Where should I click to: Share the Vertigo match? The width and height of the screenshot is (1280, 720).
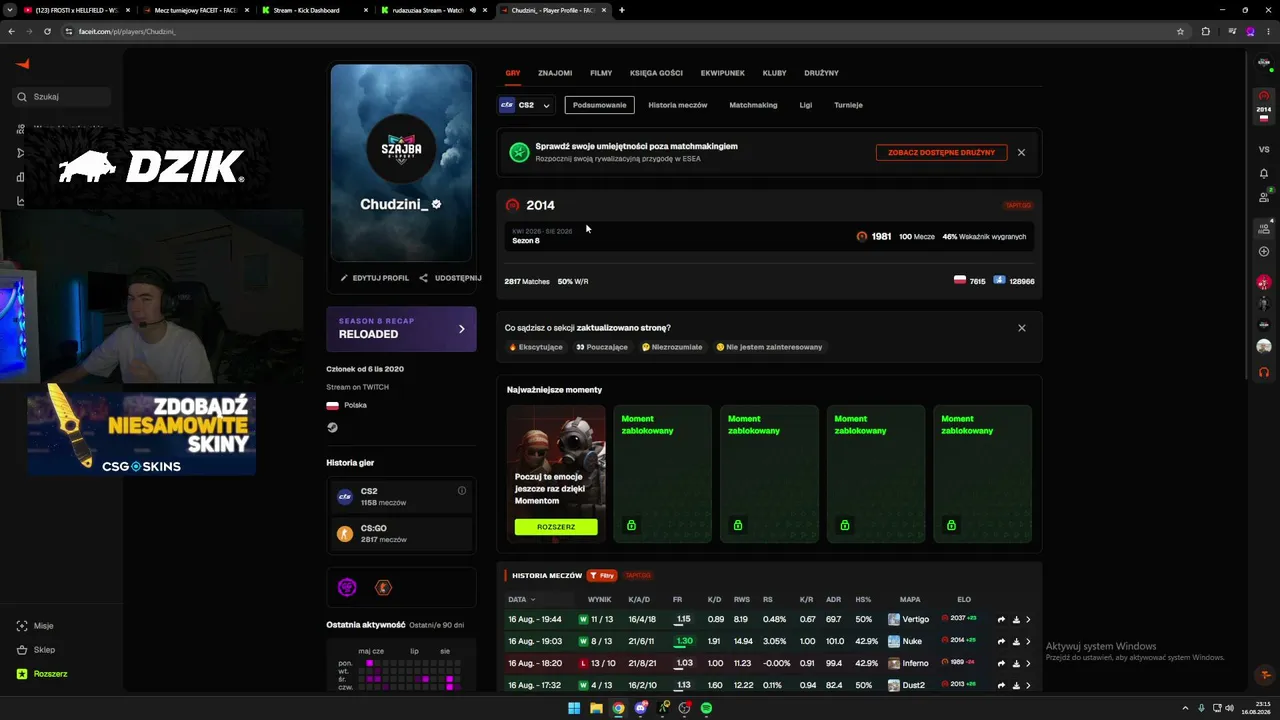click(x=1001, y=619)
